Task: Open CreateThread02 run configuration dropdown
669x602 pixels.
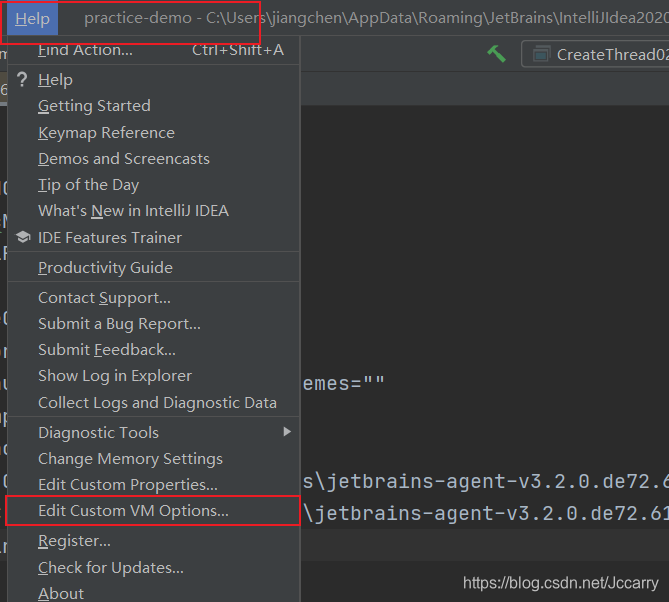Action: (596, 54)
